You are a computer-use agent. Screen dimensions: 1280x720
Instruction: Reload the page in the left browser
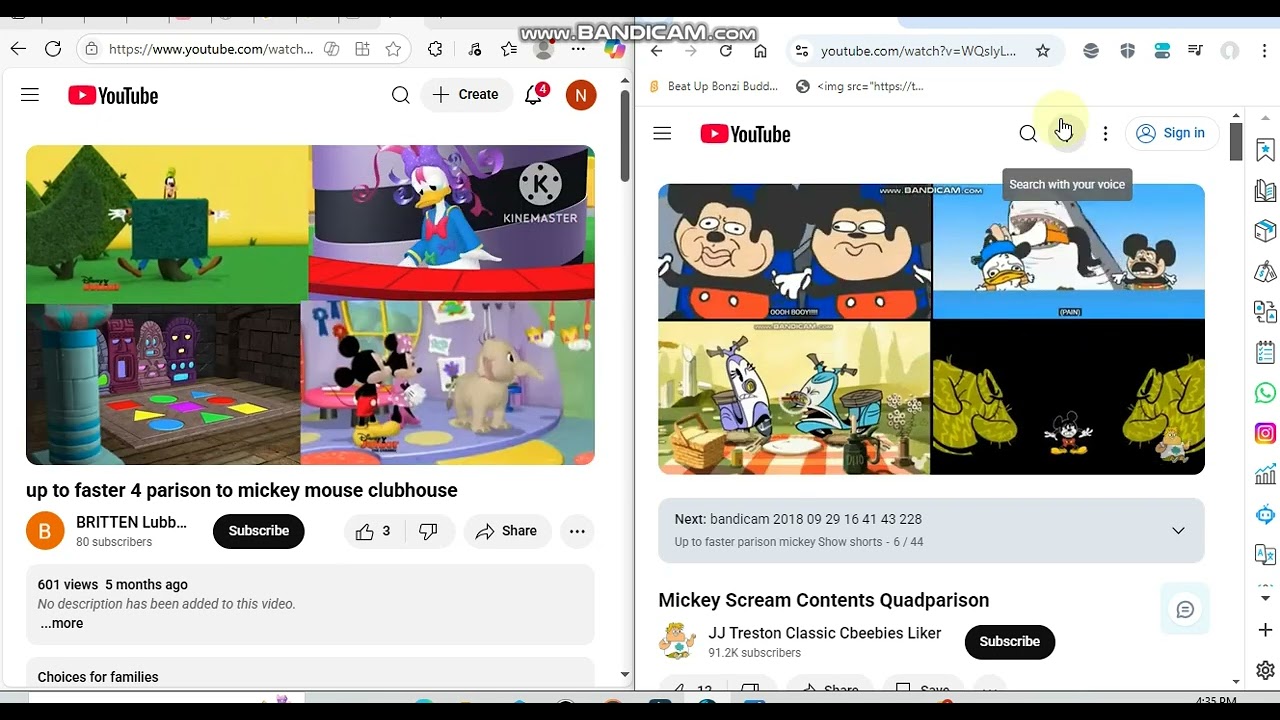coord(53,49)
